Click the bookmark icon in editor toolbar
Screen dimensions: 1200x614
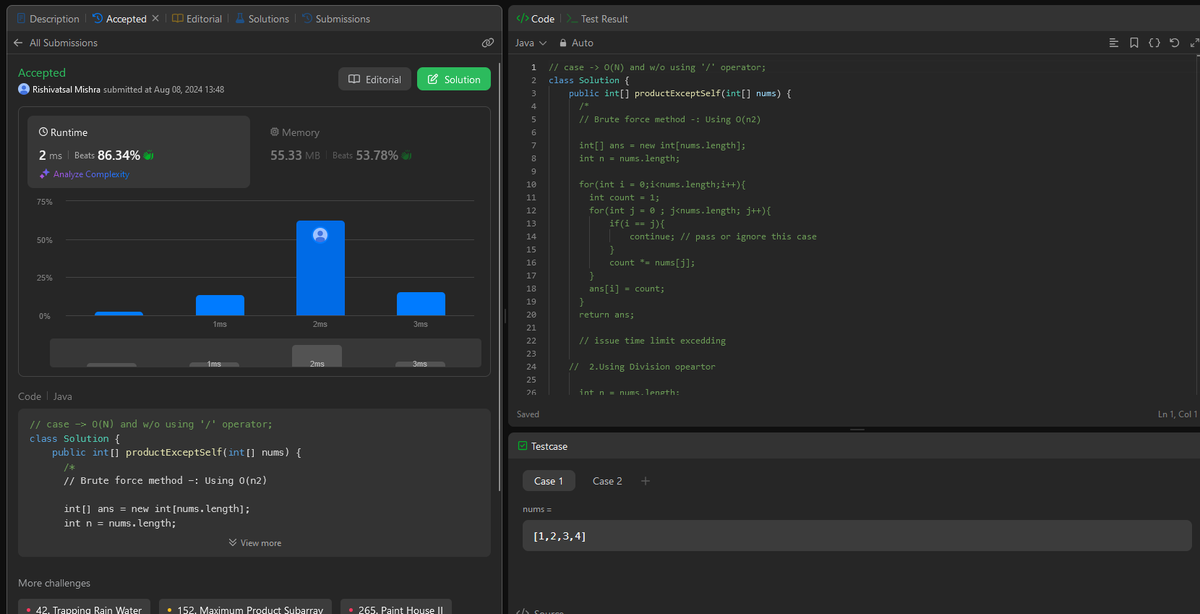coord(1134,43)
